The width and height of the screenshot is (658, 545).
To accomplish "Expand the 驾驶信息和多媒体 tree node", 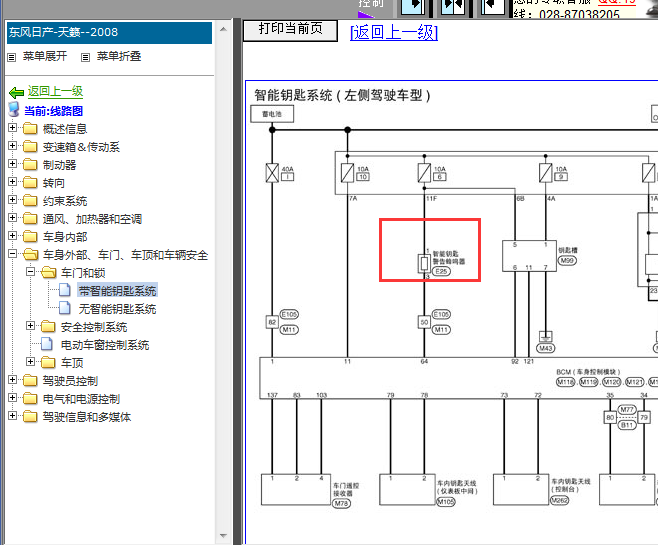I will [13, 416].
